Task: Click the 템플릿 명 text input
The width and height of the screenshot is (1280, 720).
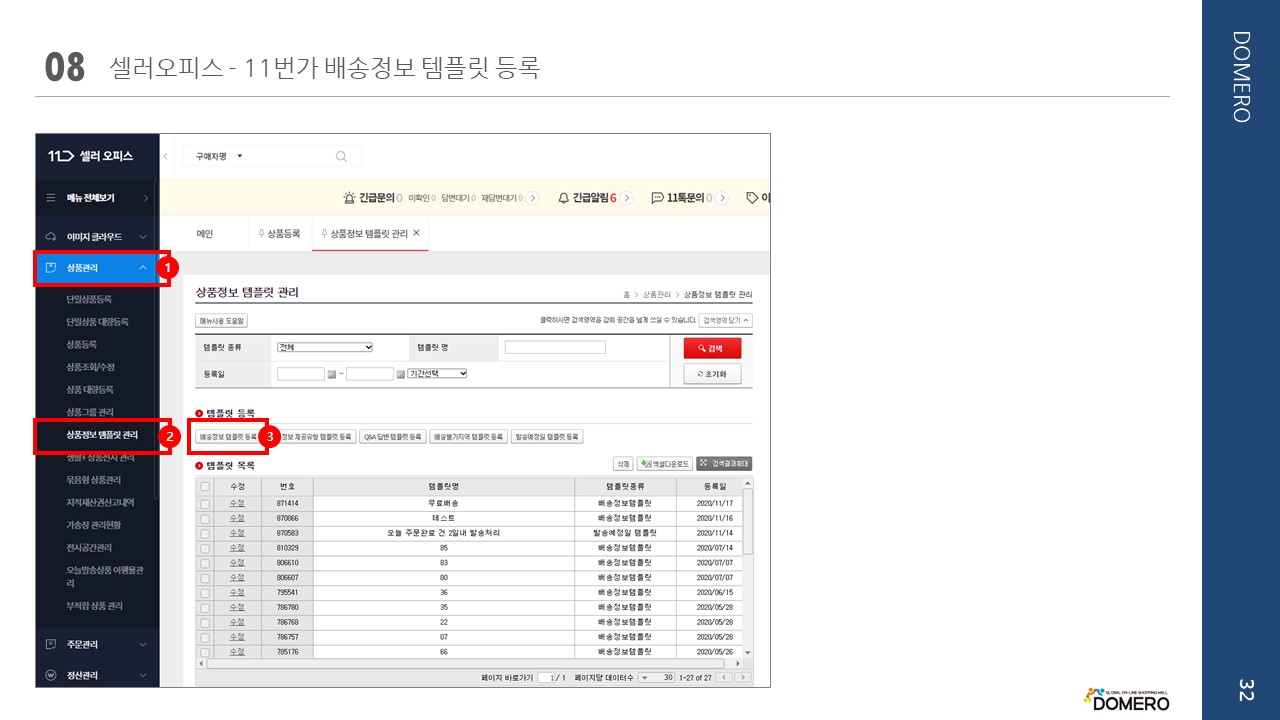Action: click(555, 347)
